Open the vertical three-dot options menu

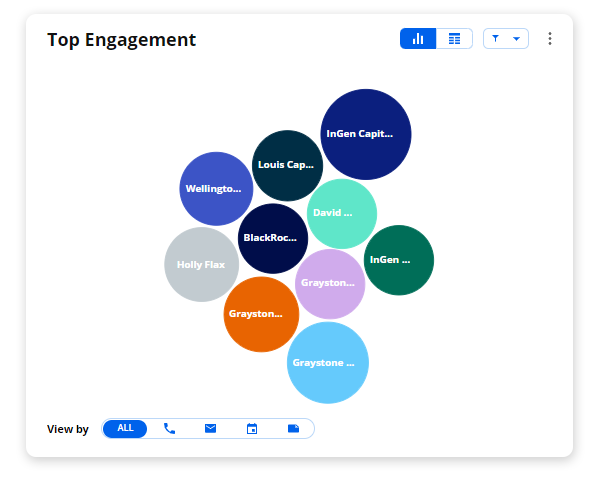(550, 39)
